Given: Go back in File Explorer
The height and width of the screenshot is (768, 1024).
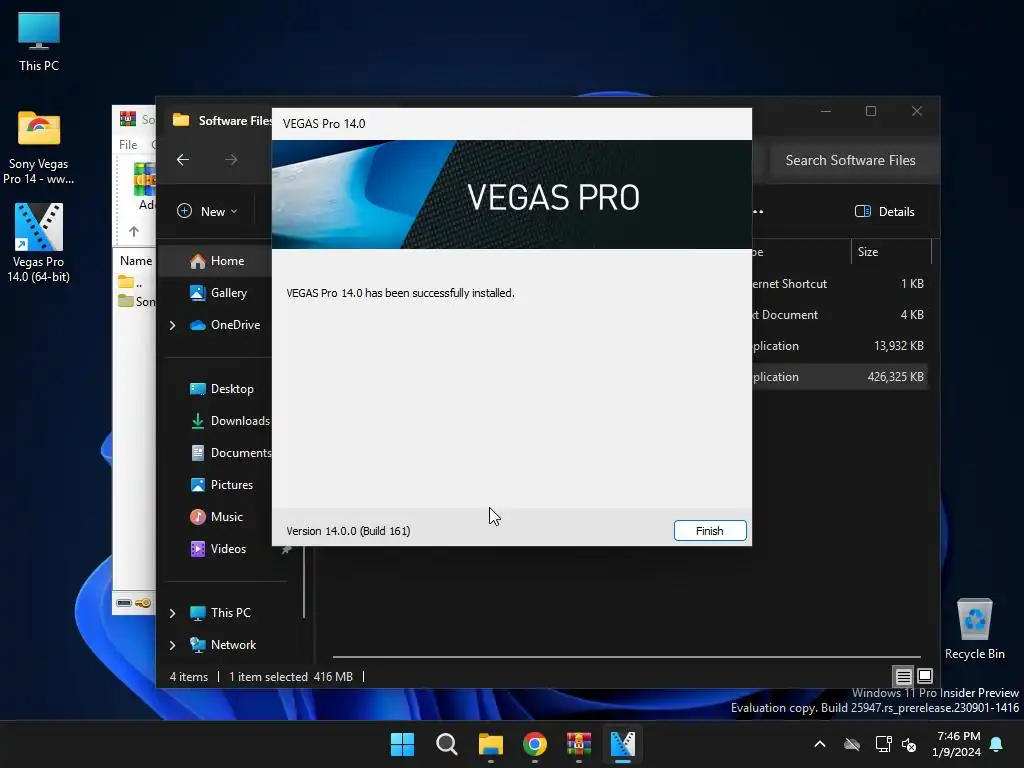Looking at the screenshot, I should point(183,159).
